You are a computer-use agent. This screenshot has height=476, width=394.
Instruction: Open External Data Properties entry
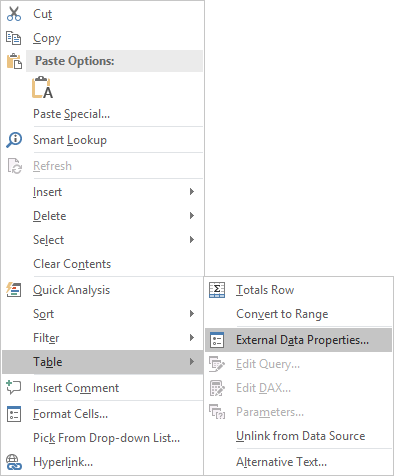(x=298, y=340)
